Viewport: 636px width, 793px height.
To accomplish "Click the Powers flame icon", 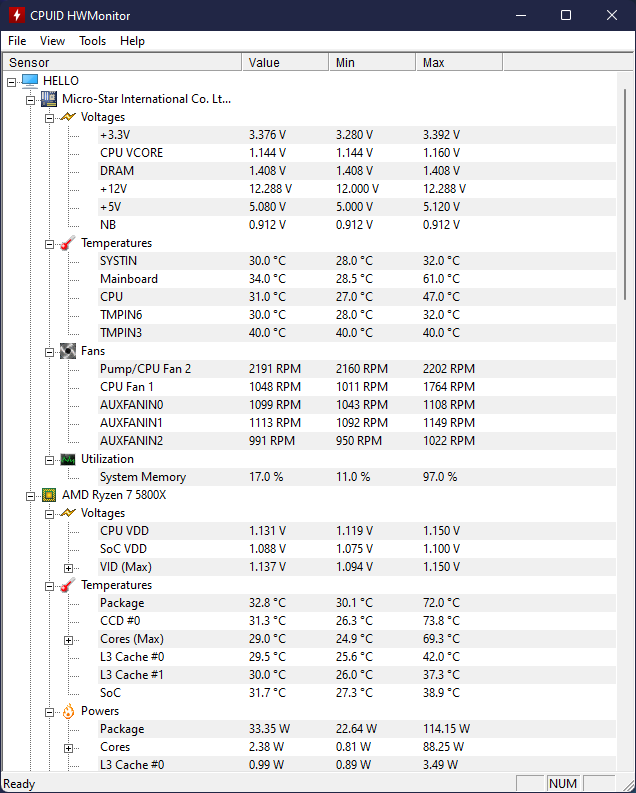I will click(68, 711).
